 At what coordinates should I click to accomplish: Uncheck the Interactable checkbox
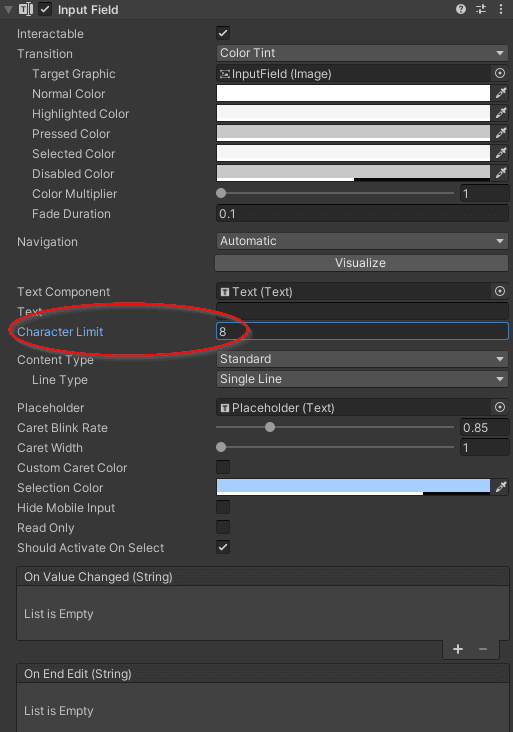223,33
